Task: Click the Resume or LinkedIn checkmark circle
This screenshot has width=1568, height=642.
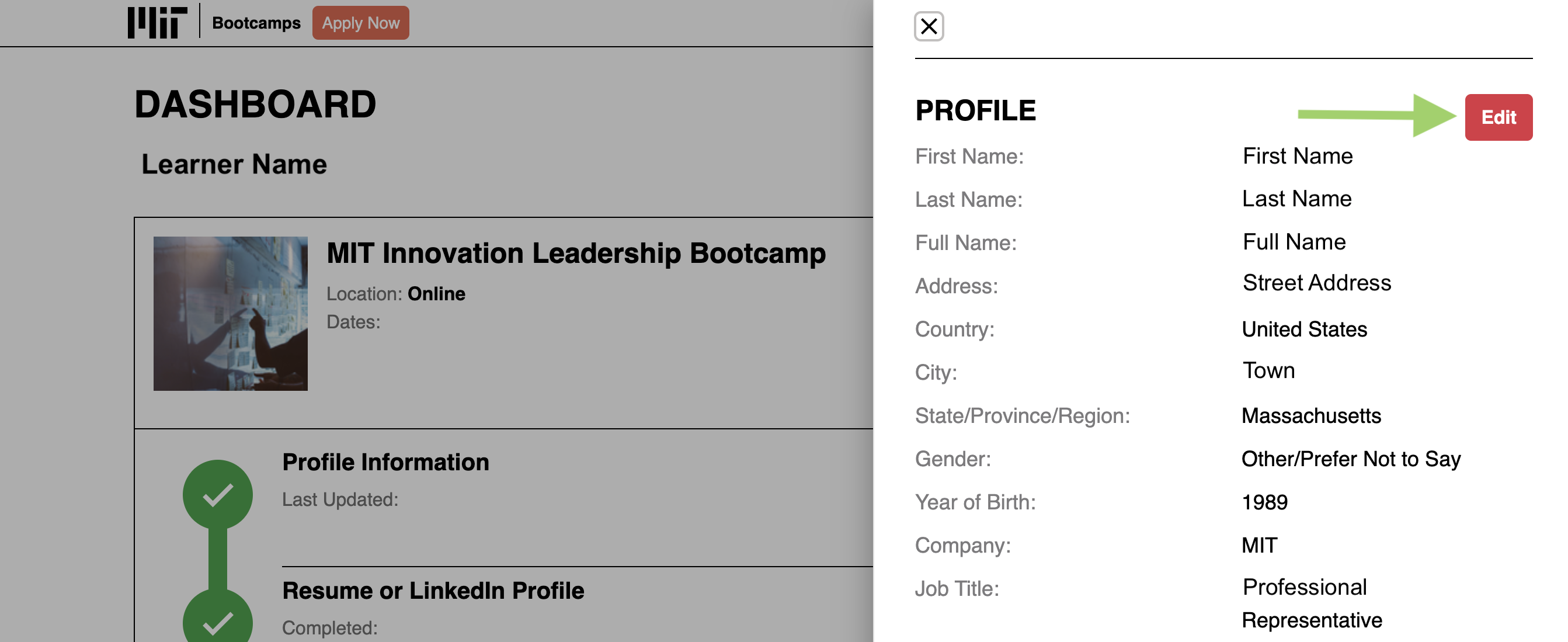Action: click(217, 618)
